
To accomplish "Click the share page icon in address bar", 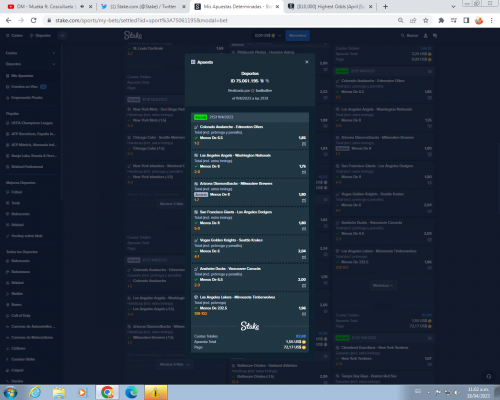I will (x=413, y=20).
